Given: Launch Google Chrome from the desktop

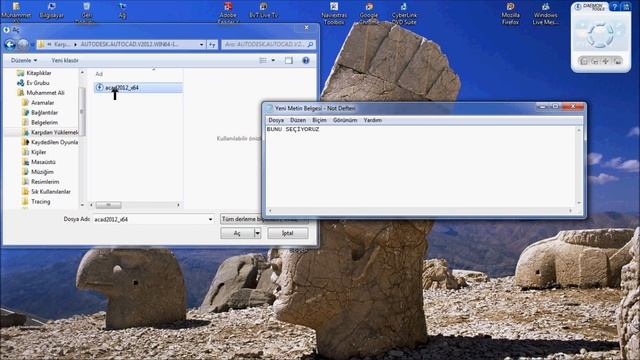Looking at the screenshot, I should 369,13.
